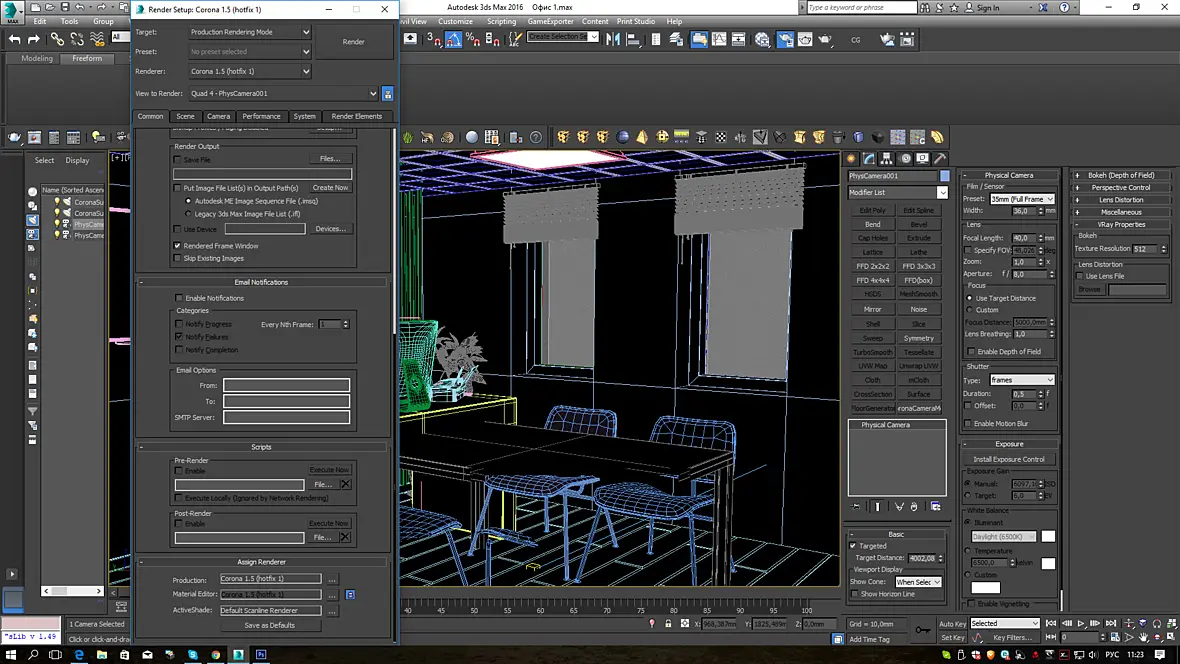
Task: Click the Render Production teapot icon
Action: (825, 39)
